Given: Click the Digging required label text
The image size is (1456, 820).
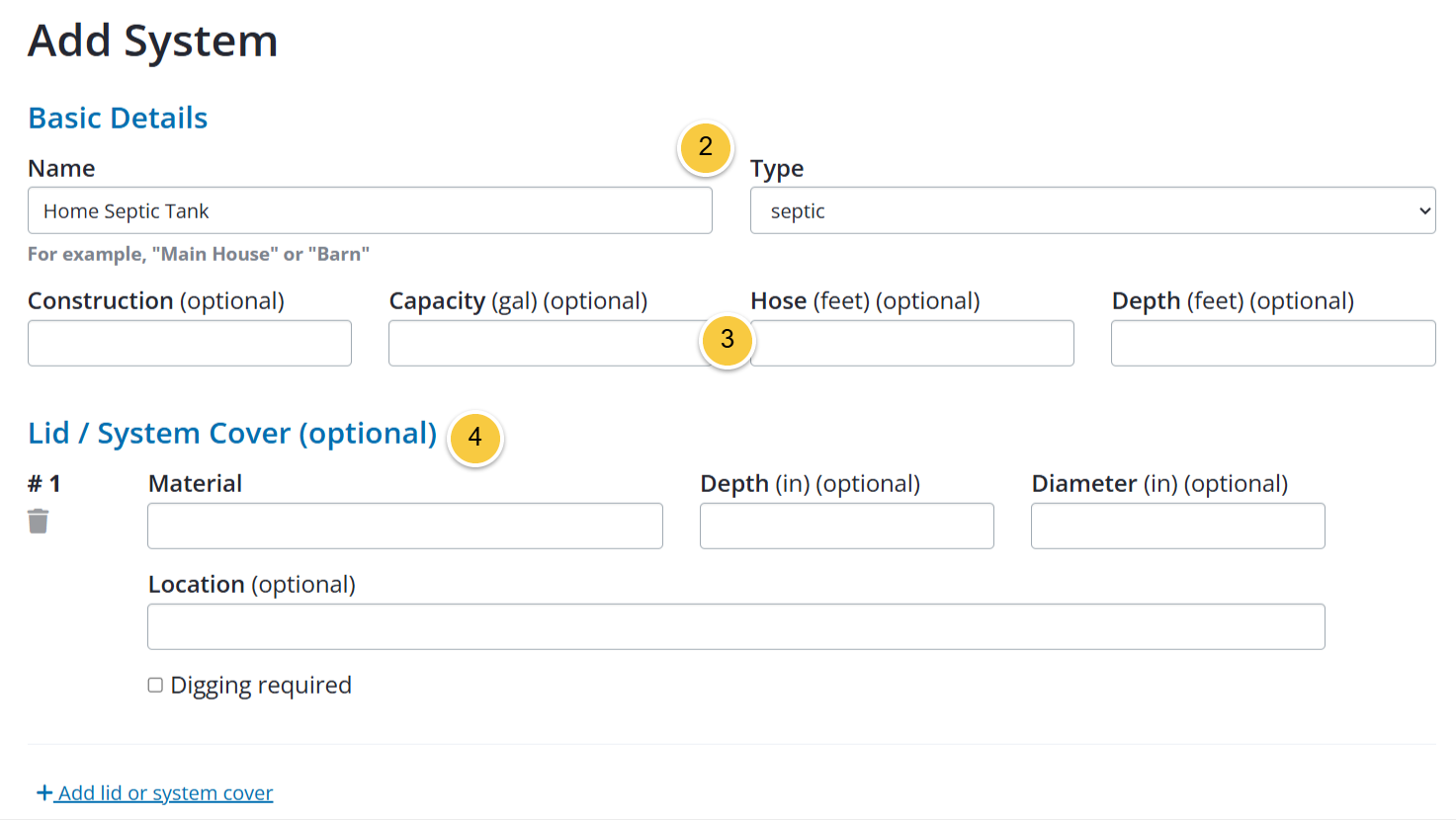Looking at the screenshot, I should (261, 685).
